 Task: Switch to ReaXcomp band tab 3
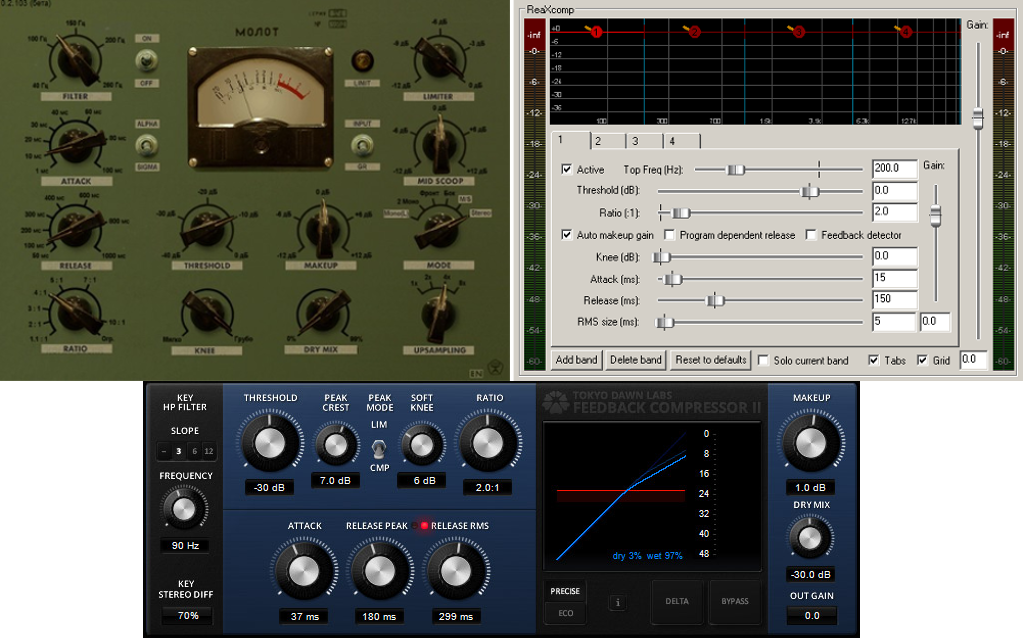(645, 141)
